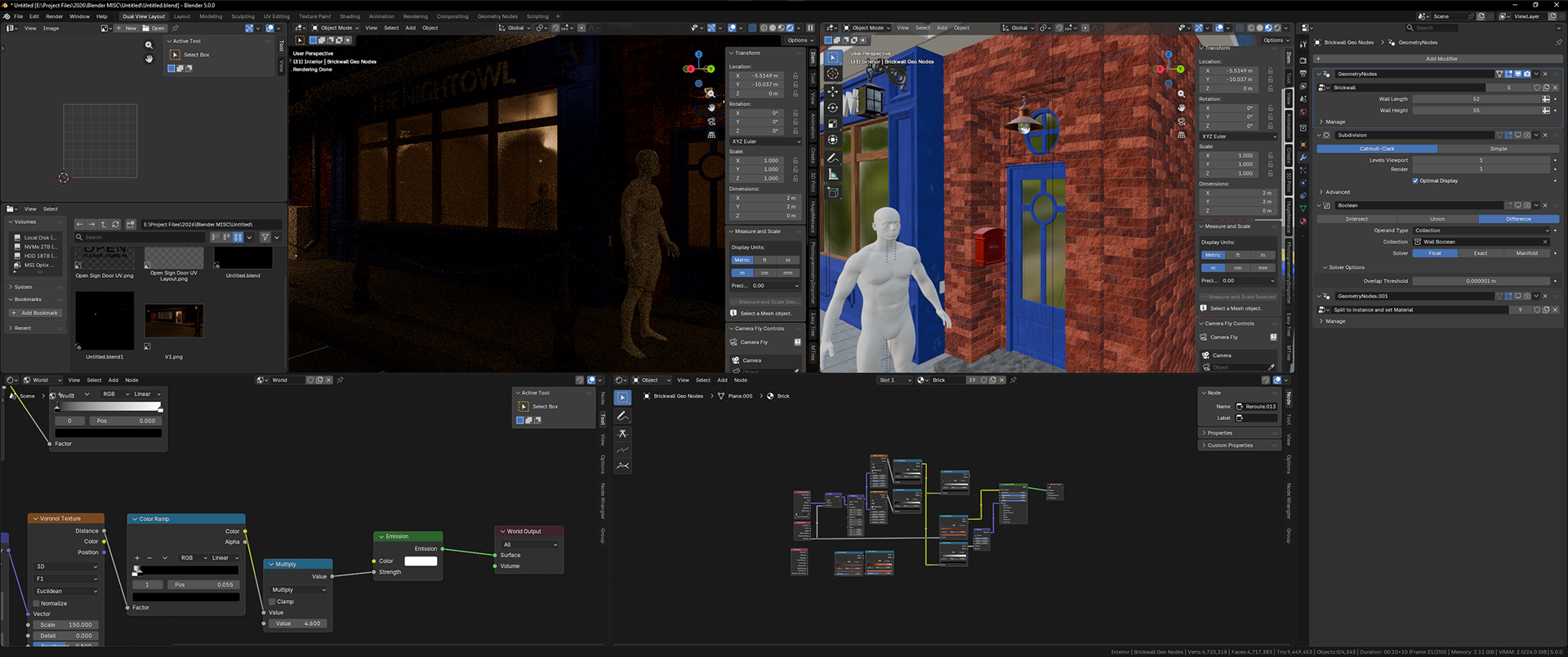Select the Annotate tool in right viewport

[x=832, y=158]
